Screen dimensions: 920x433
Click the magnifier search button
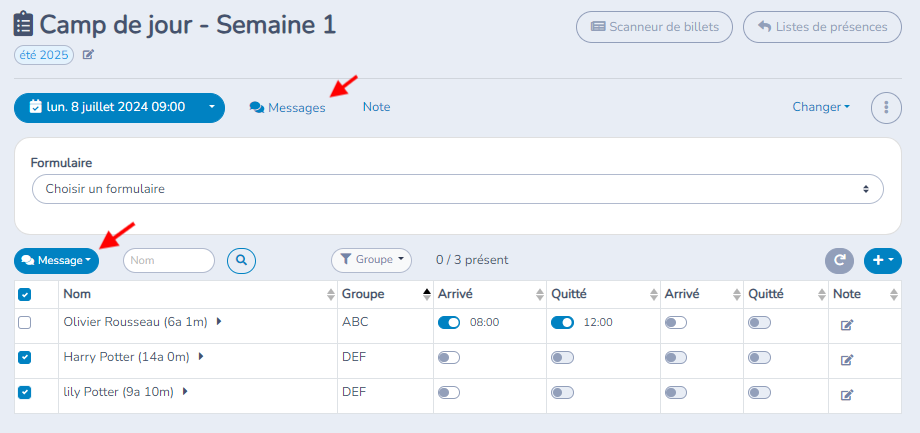(x=242, y=259)
